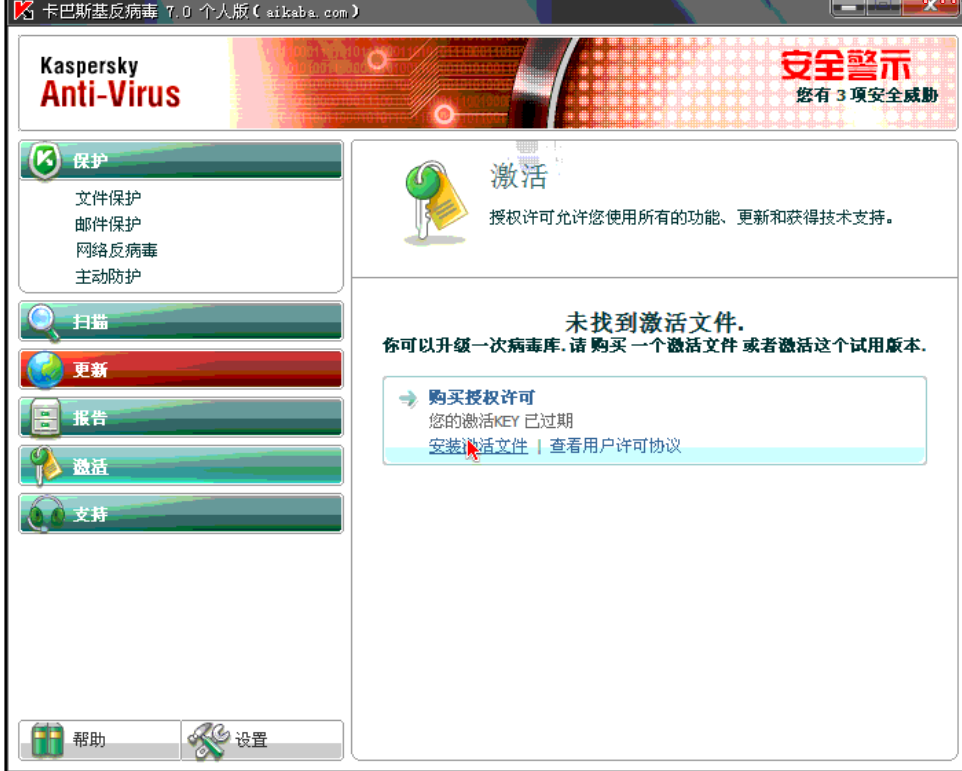Click the Kaspersky logo in the title bar
This screenshot has width=962, height=771.
click(x=23, y=10)
